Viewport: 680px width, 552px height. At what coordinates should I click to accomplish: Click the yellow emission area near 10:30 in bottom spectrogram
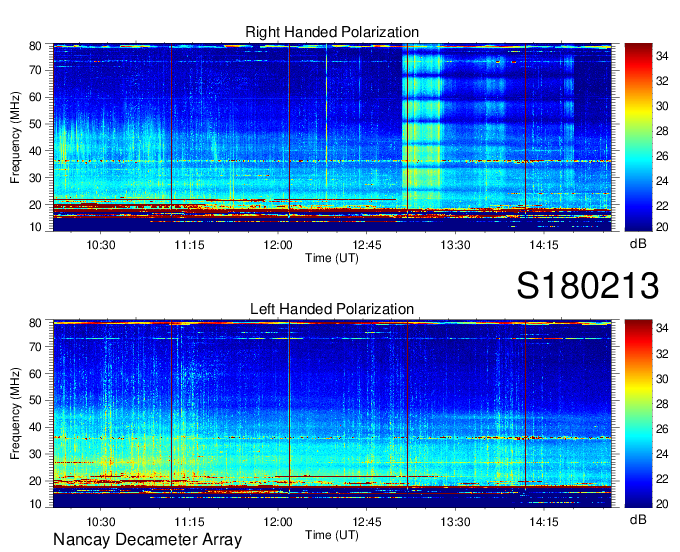pyautogui.click(x=108, y=462)
